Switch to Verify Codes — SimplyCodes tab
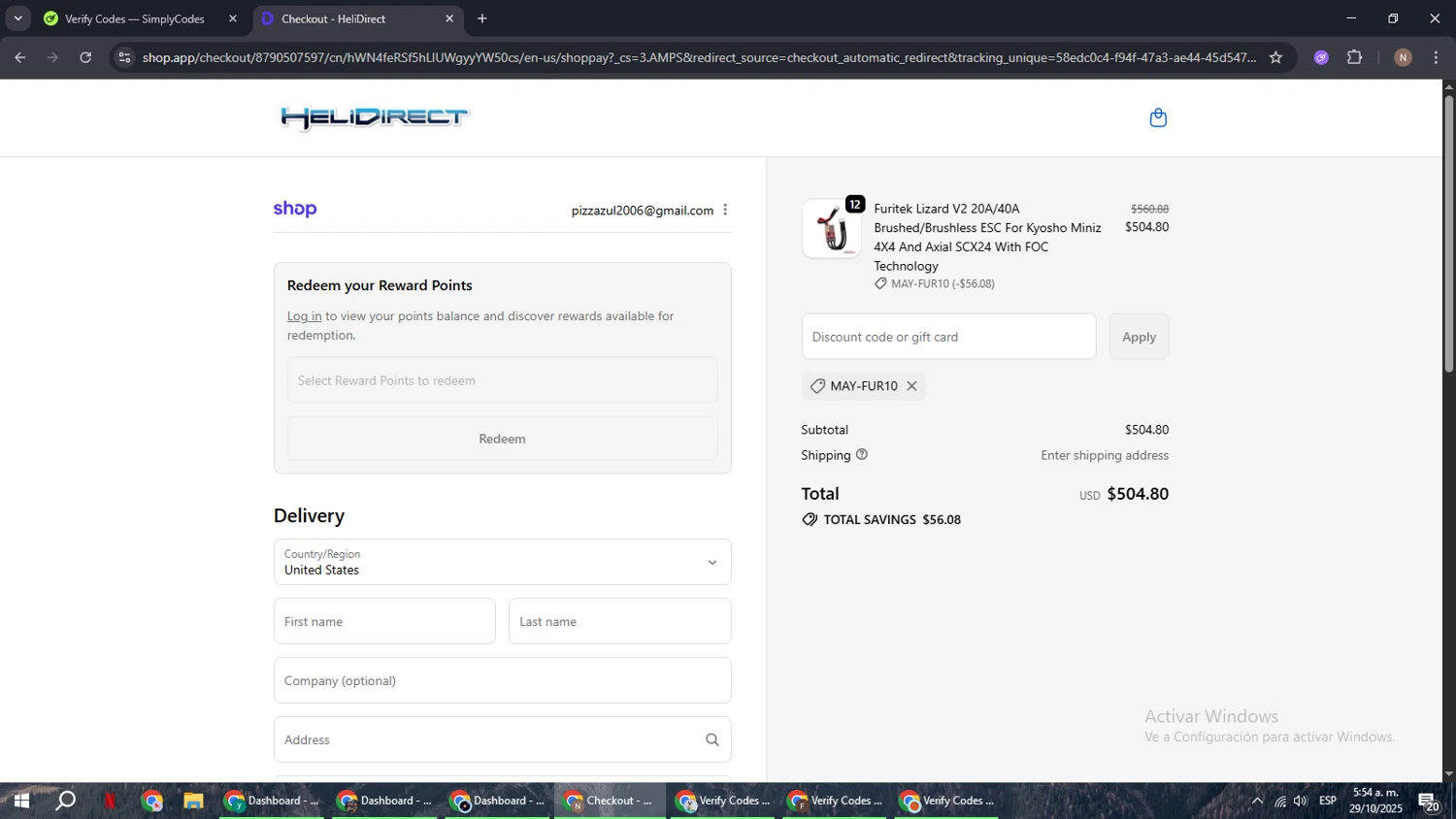The image size is (1456, 819). pos(134,18)
